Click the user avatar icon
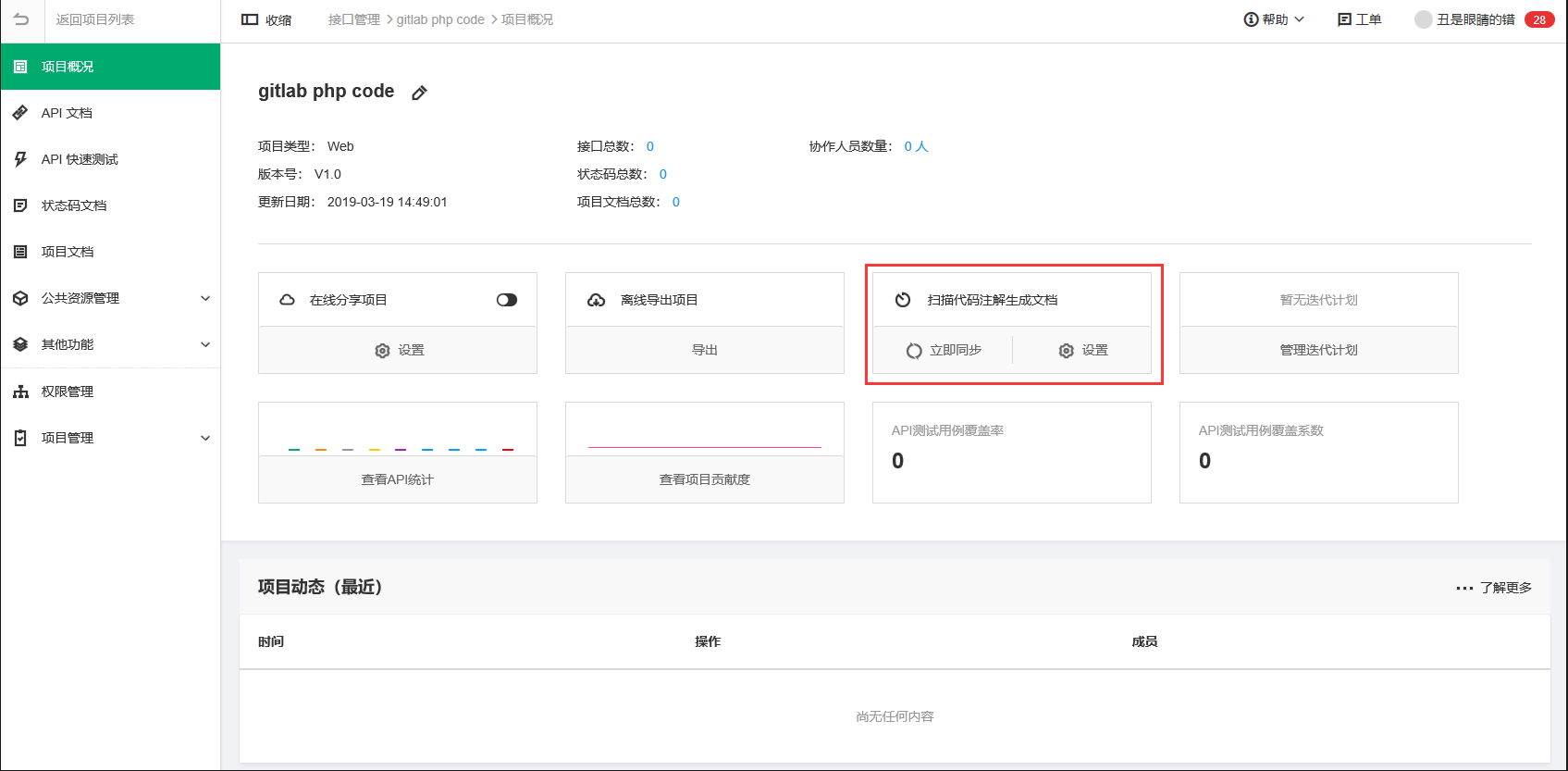The image size is (1568, 771). (1423, 19)
